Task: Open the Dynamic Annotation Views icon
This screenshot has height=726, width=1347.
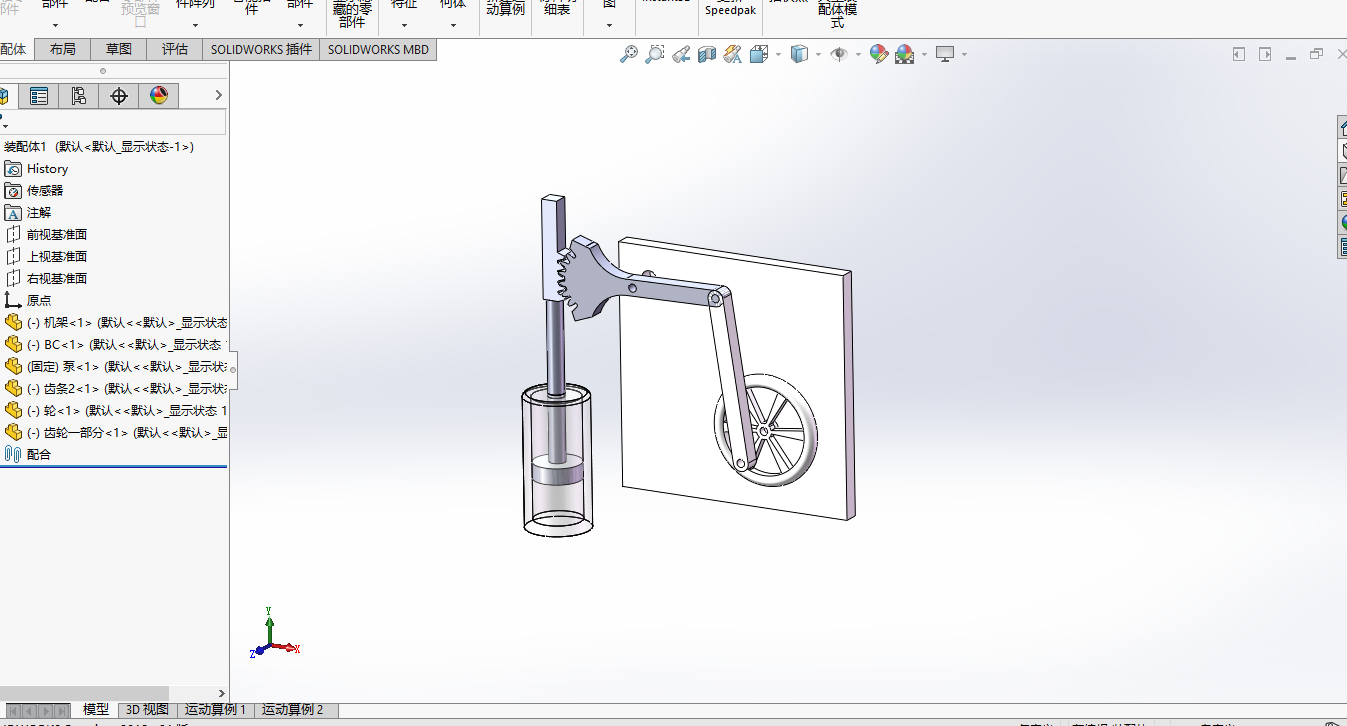Action: pos(733,54)
